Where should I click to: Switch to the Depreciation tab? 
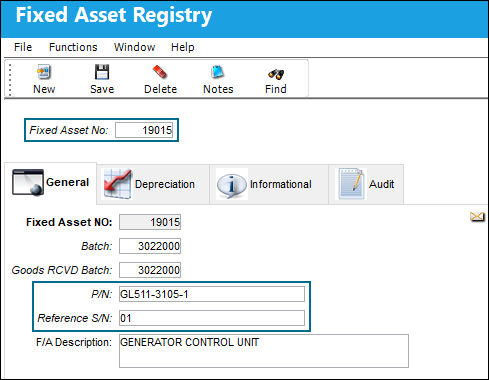pyautogui.click(x=153, y=184)
